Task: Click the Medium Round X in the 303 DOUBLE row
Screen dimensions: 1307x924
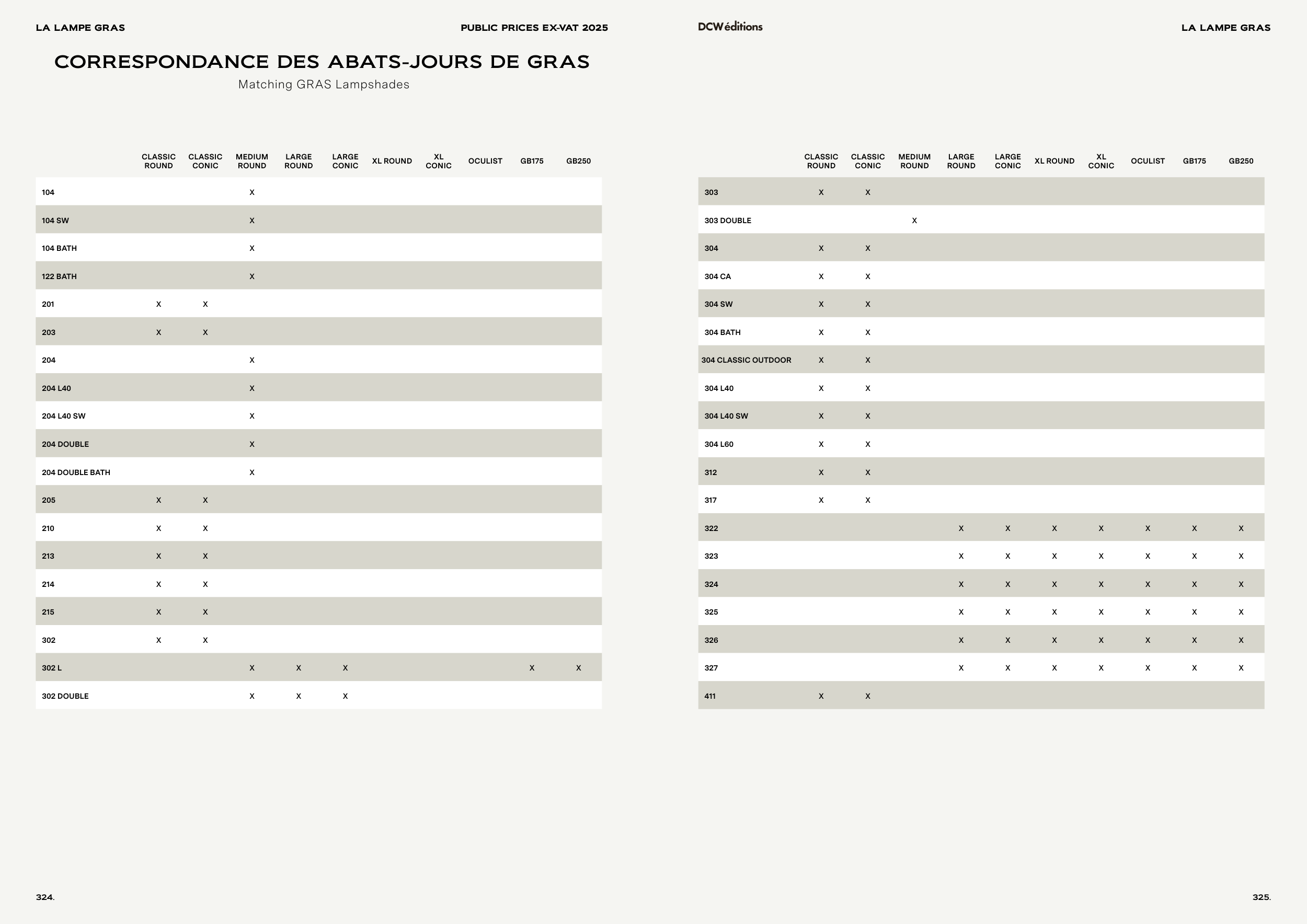Action: pos(914,221)
